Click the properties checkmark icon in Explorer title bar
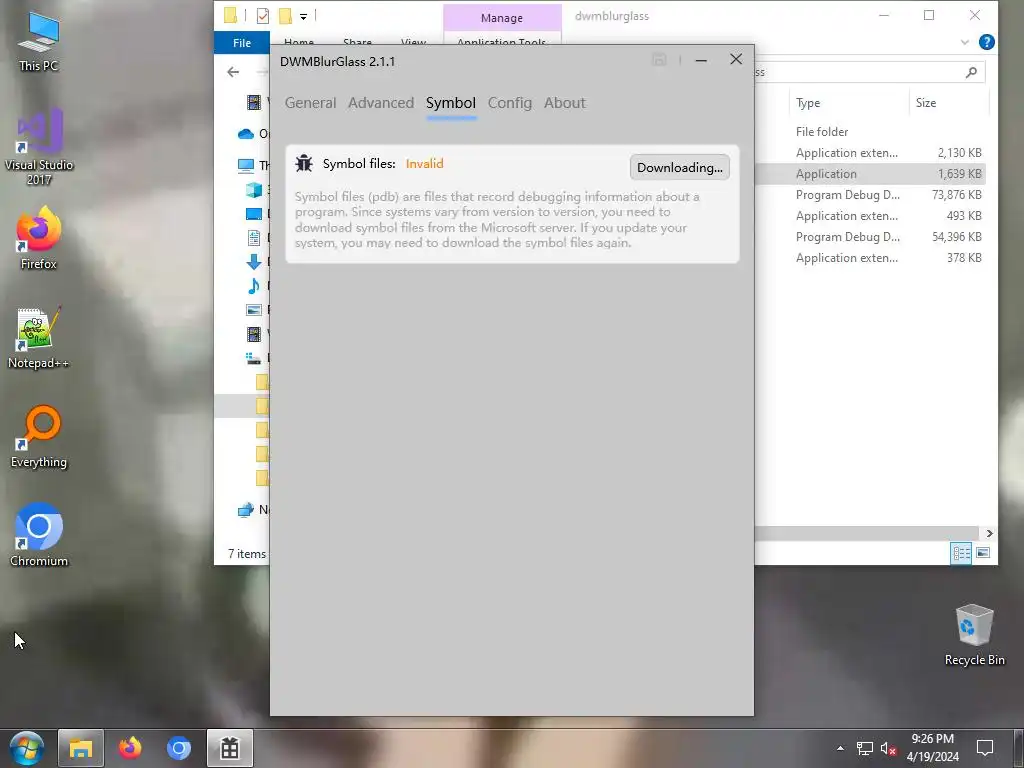 263,15
